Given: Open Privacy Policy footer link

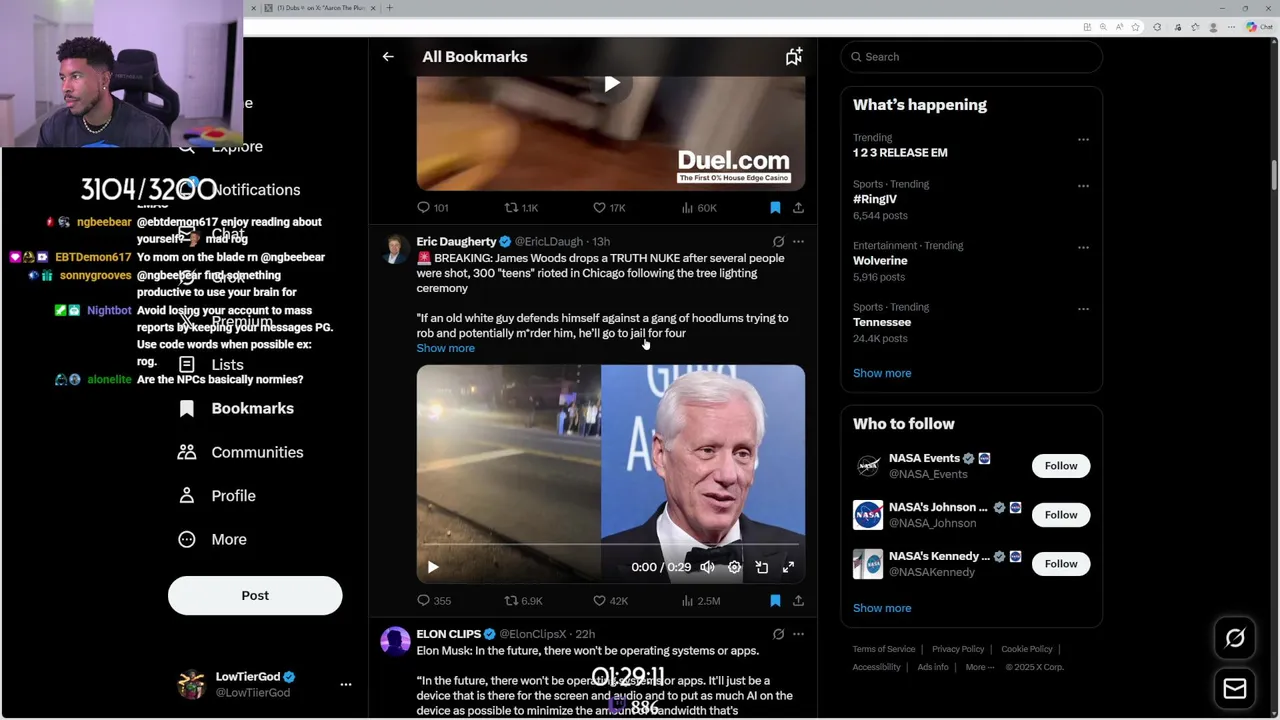Looking at the screenshot, I should [958, 649].
